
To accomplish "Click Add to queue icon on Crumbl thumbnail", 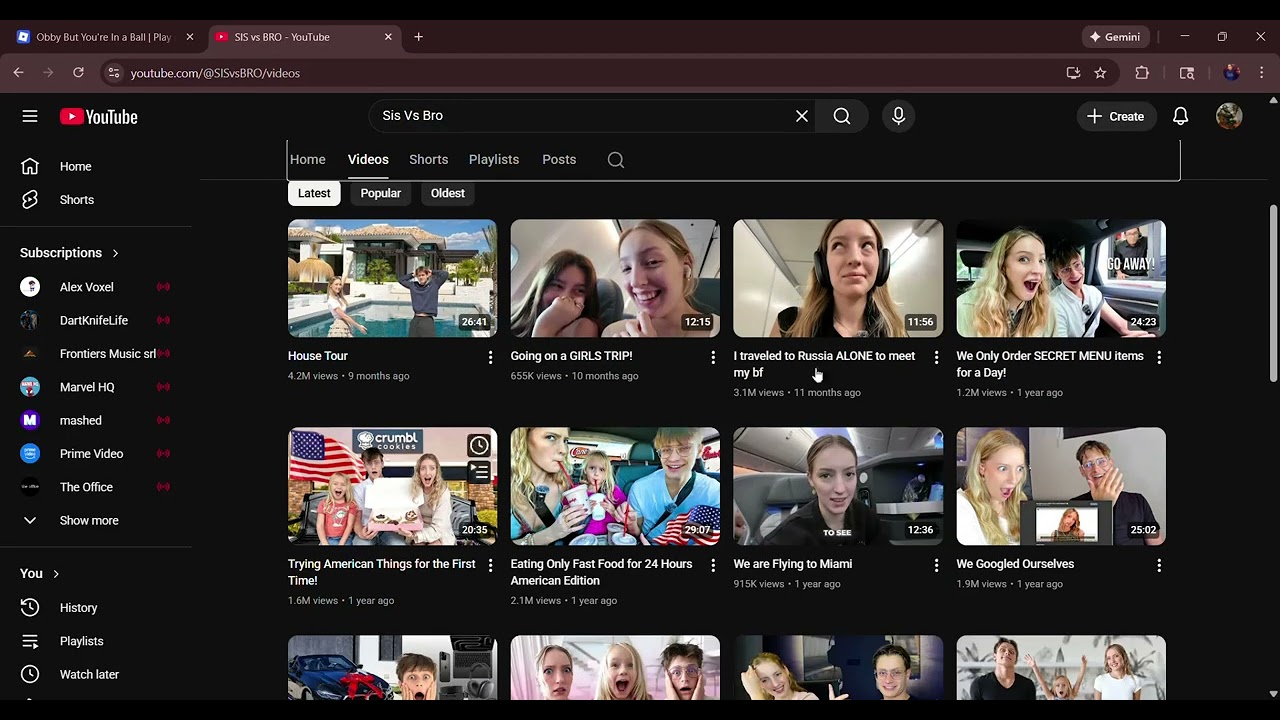I will pyautogui.click(x=479, y=472).
